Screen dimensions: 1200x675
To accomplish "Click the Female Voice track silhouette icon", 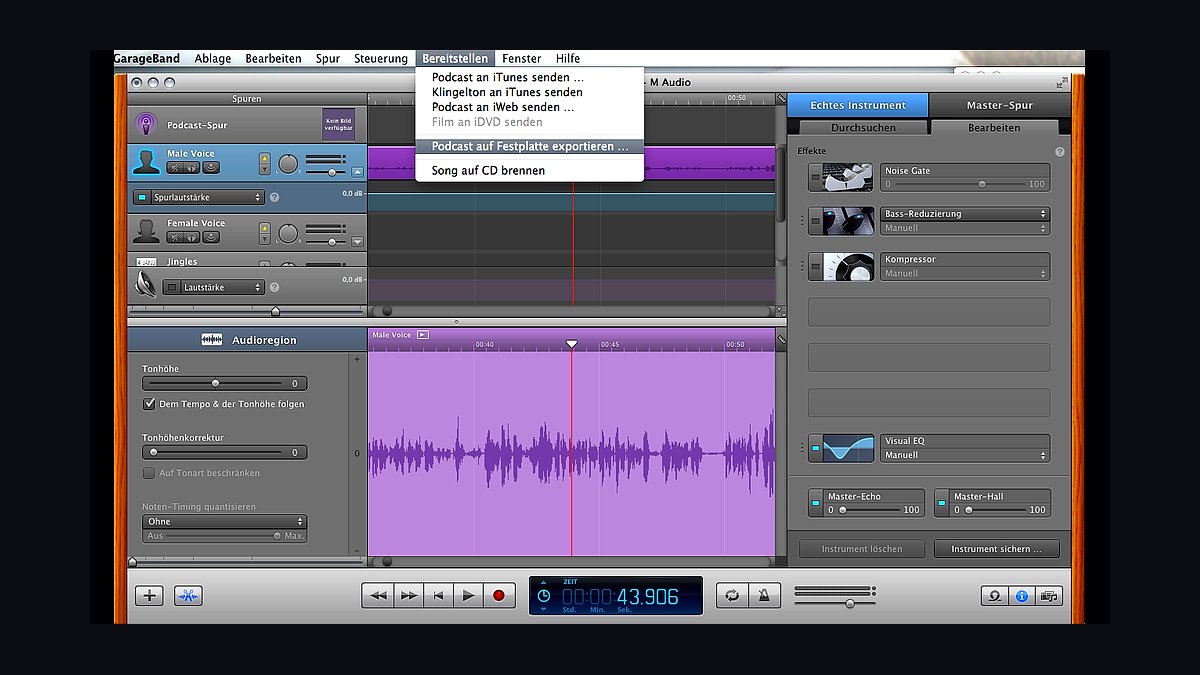I will pyautogui.click(x=147, y=231).
